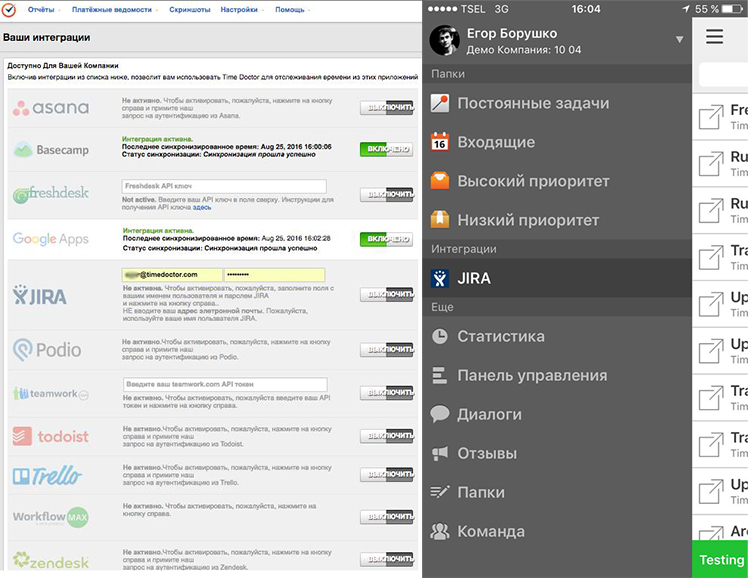Screen dimensions: 748x578
Task: Open the Платёжные ведомости menu
Action: point(114,10)
